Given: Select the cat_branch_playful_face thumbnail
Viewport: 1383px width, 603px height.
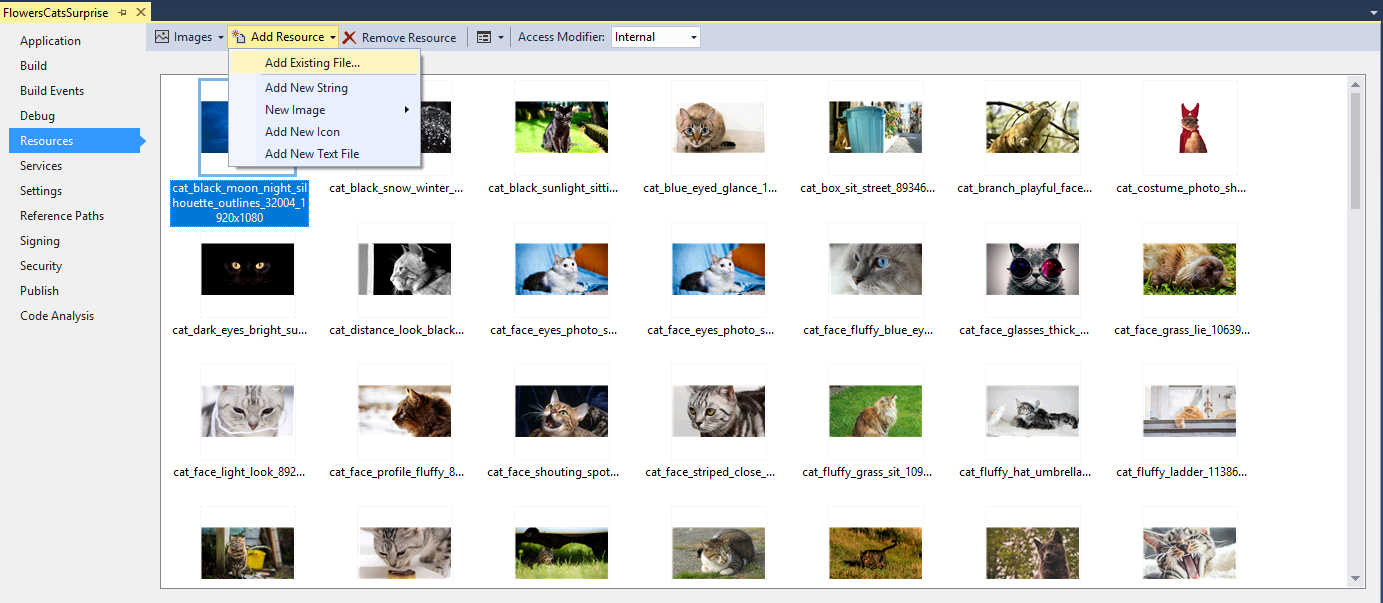Looking at the screenshot, I should [x=1032, y=127].
